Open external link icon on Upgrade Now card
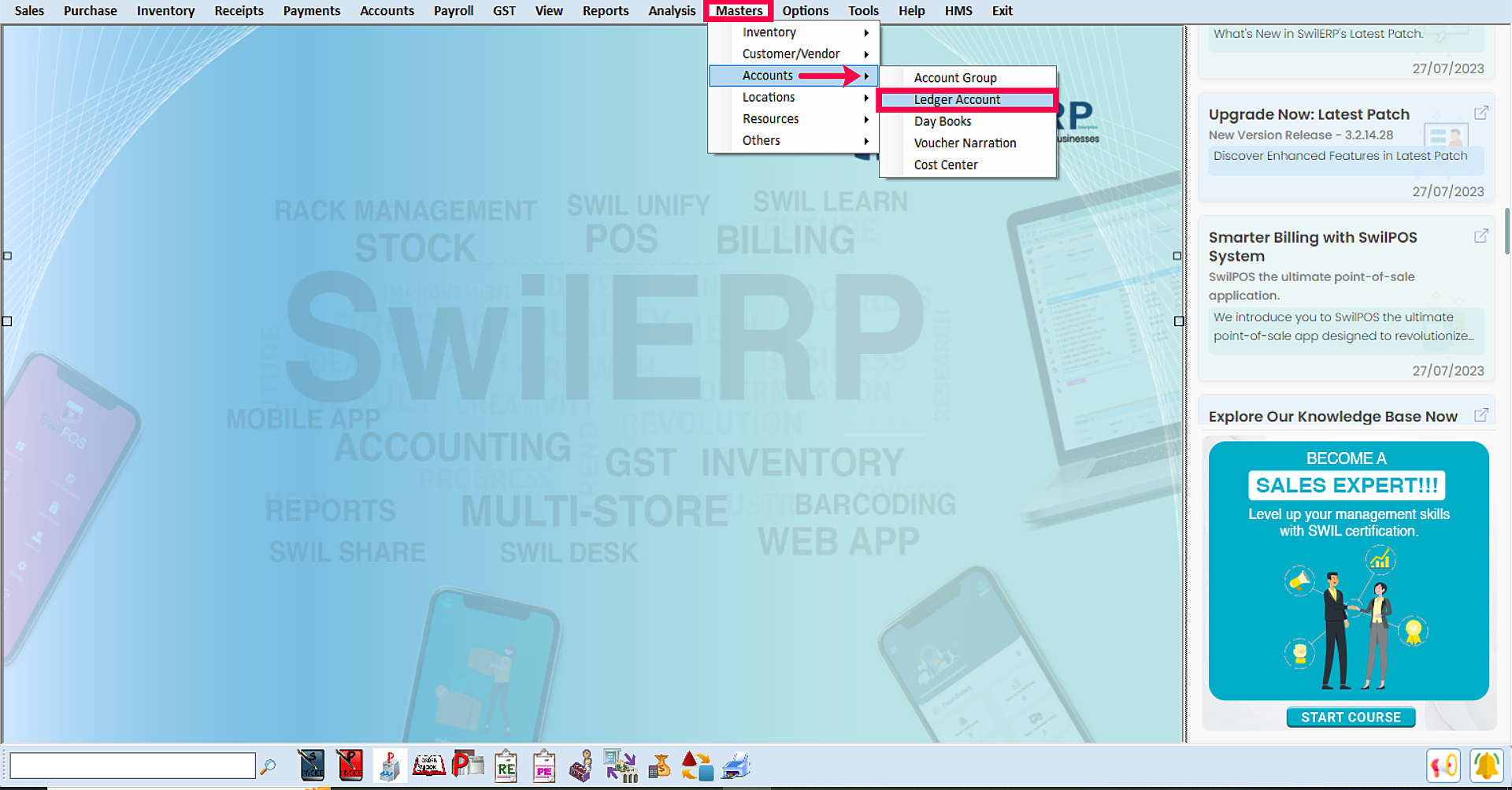Image resolution: width=1512 pixels, height=790 pixels. [x=1481, y=113]
